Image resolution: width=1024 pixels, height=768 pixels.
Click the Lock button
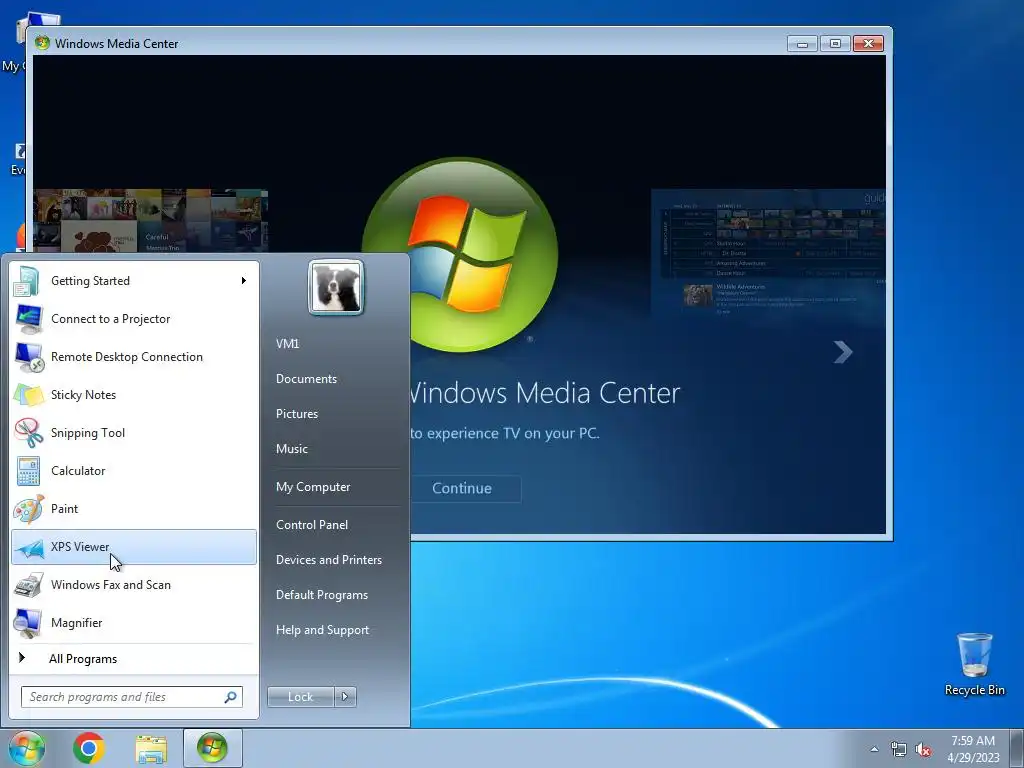tap(300, 697)
